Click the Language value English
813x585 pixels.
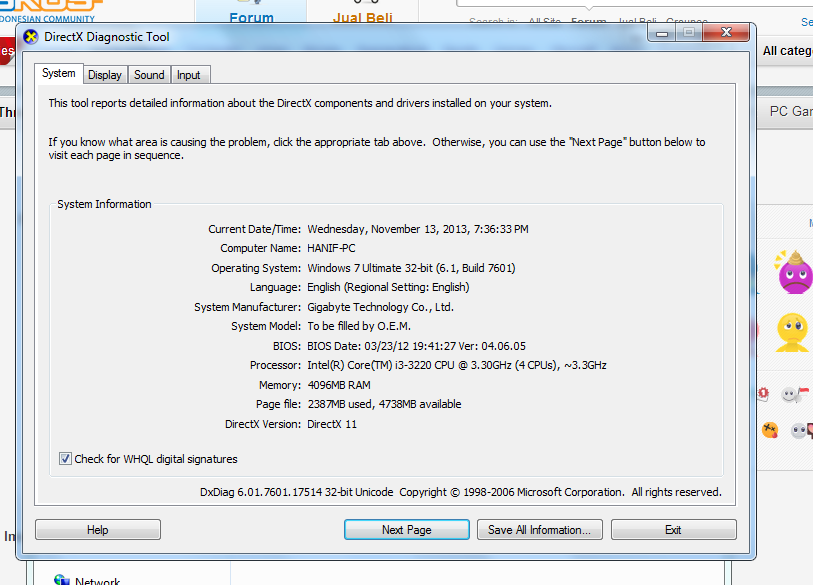coord(388,287)
